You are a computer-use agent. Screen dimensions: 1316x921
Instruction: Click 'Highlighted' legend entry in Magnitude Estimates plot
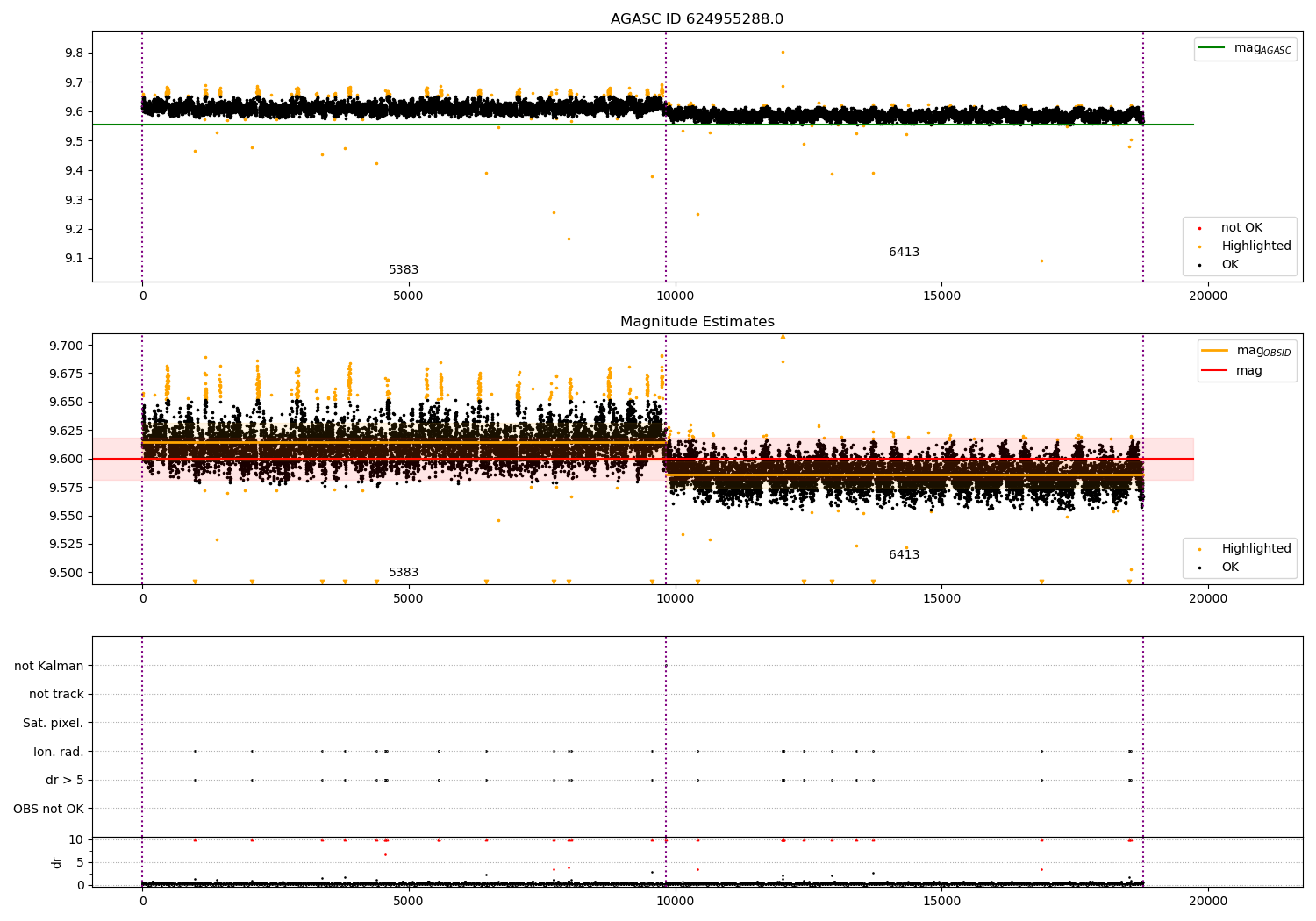coord(1256,549)
